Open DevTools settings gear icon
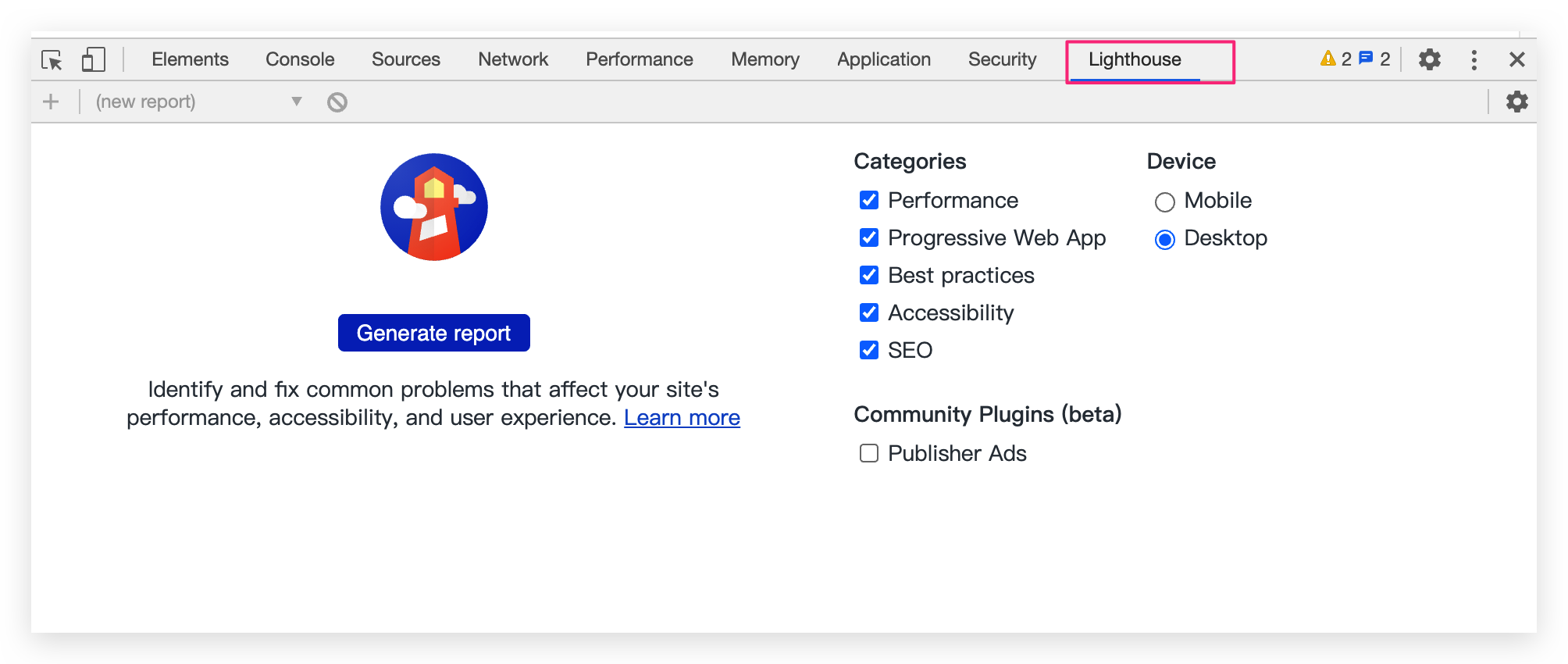This screenshot has width=1568, height=664. [1429, 60]
